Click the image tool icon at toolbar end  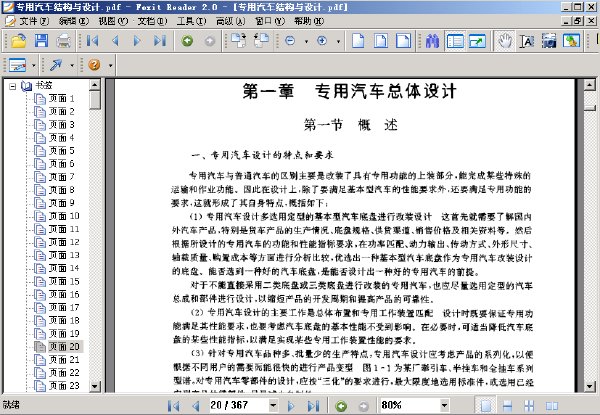click(571, 41)
